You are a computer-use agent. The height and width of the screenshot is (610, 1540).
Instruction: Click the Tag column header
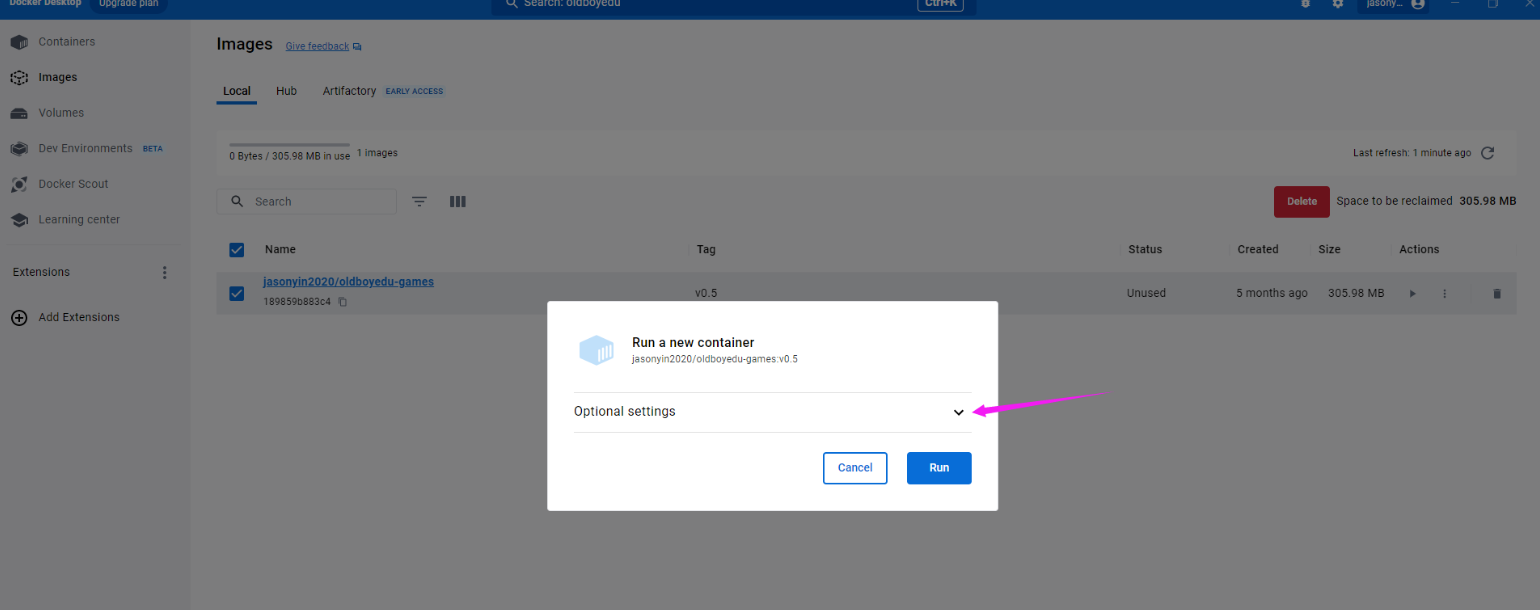[x=705, y=250]
